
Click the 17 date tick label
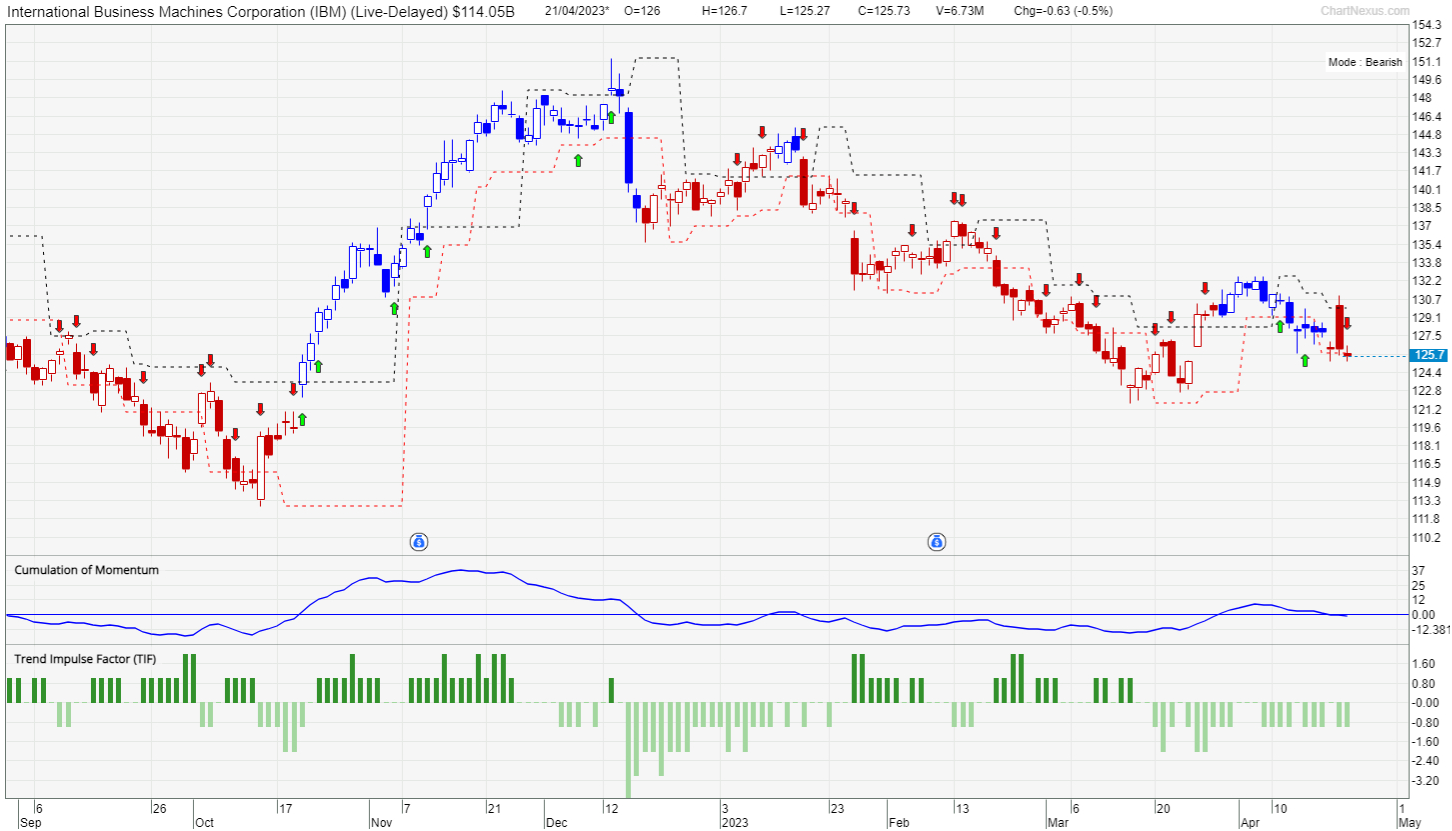tap(285, 808)
